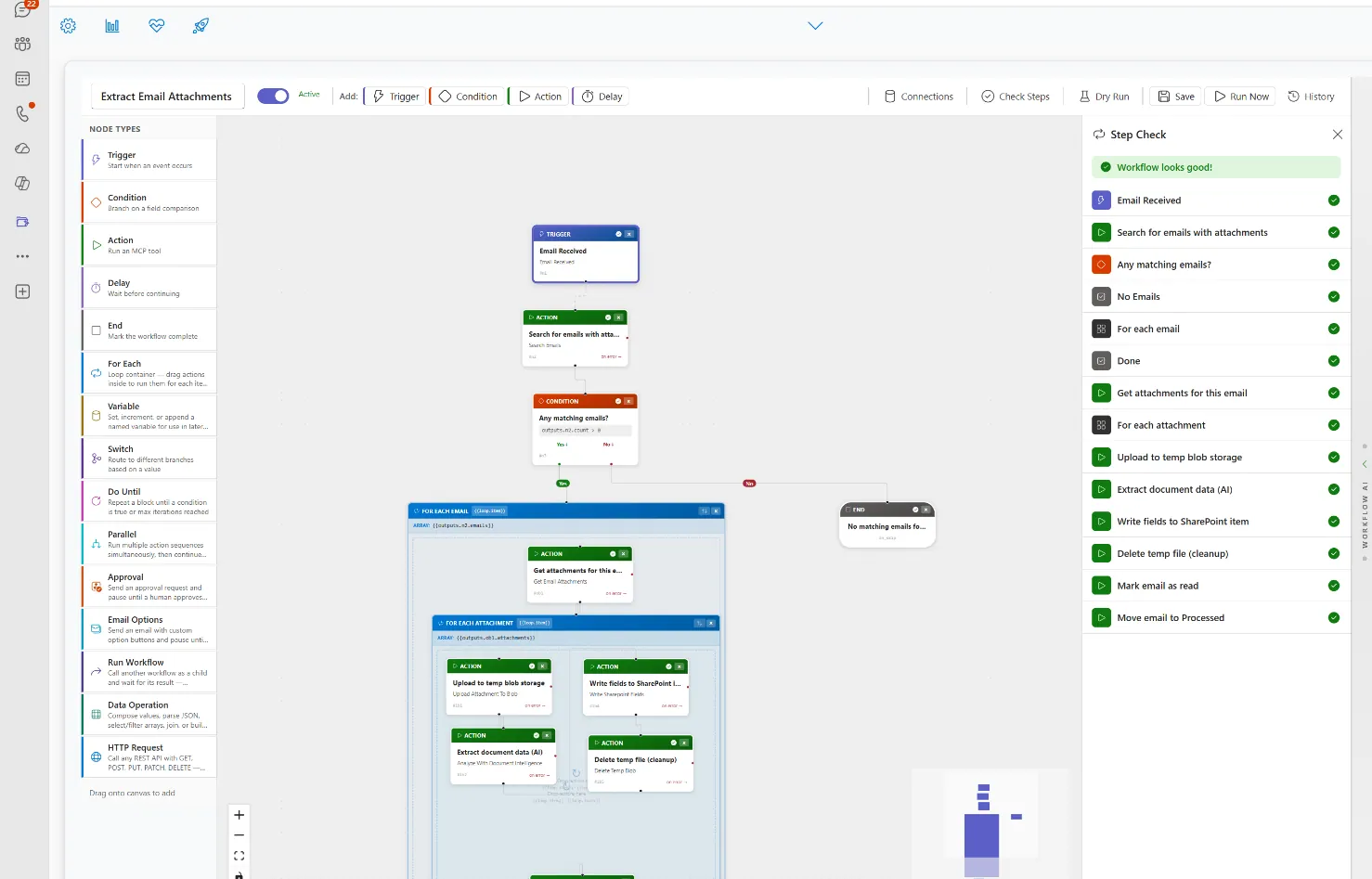
Task: Select 'Extract document data (AI)' step
Action: point(1217,489)
